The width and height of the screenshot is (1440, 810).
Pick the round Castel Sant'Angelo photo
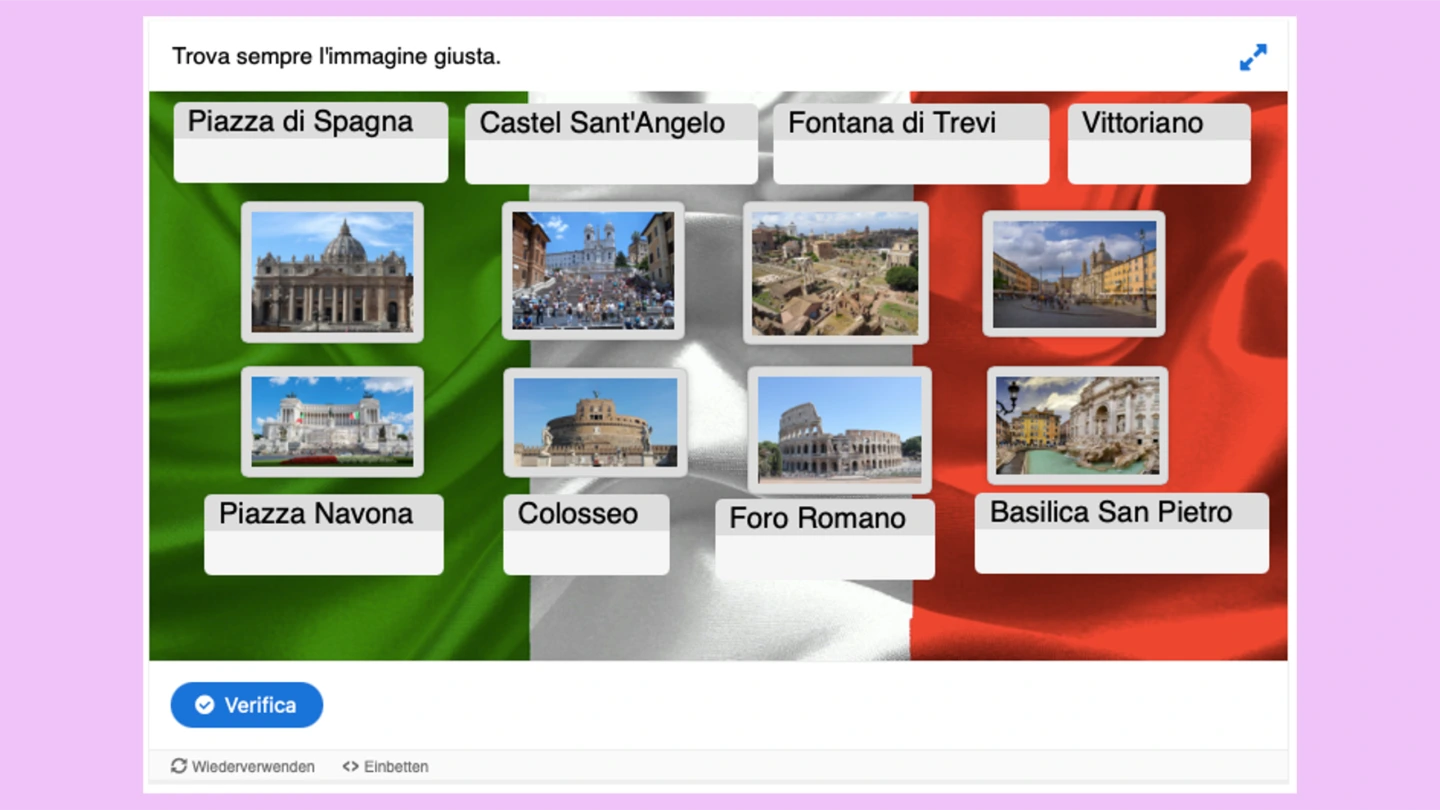coord(595,422)
